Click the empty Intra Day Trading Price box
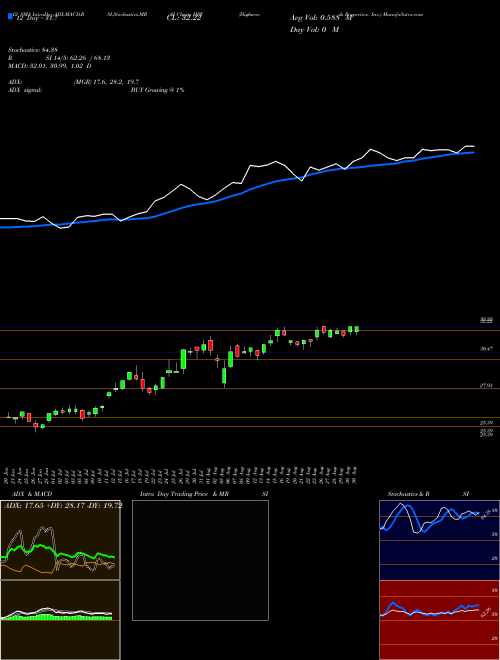The width and height of the screenshot is (500, 660). point(200,560)
